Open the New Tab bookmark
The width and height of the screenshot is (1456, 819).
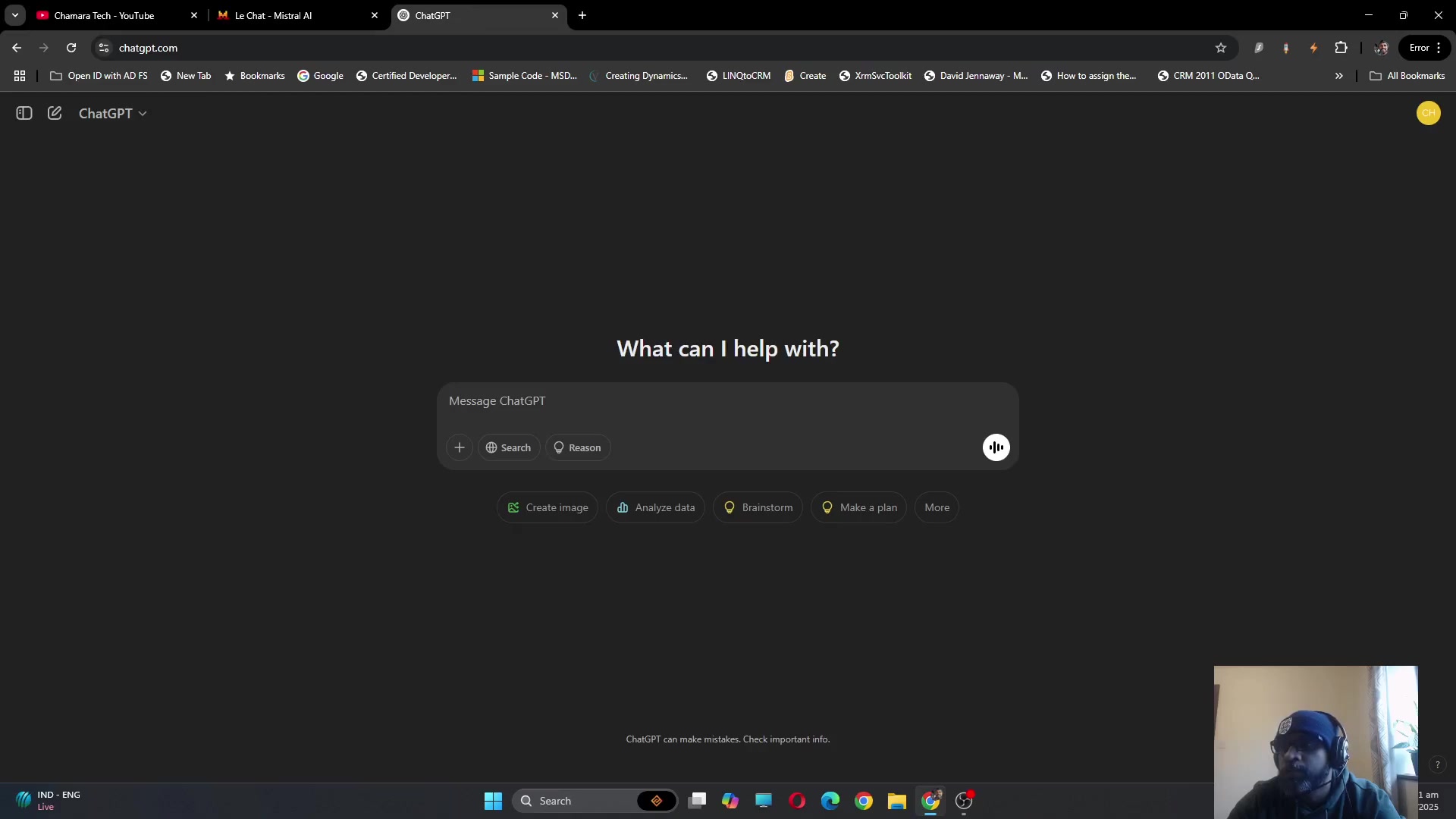pyautogui.click(x=186, y=76)
